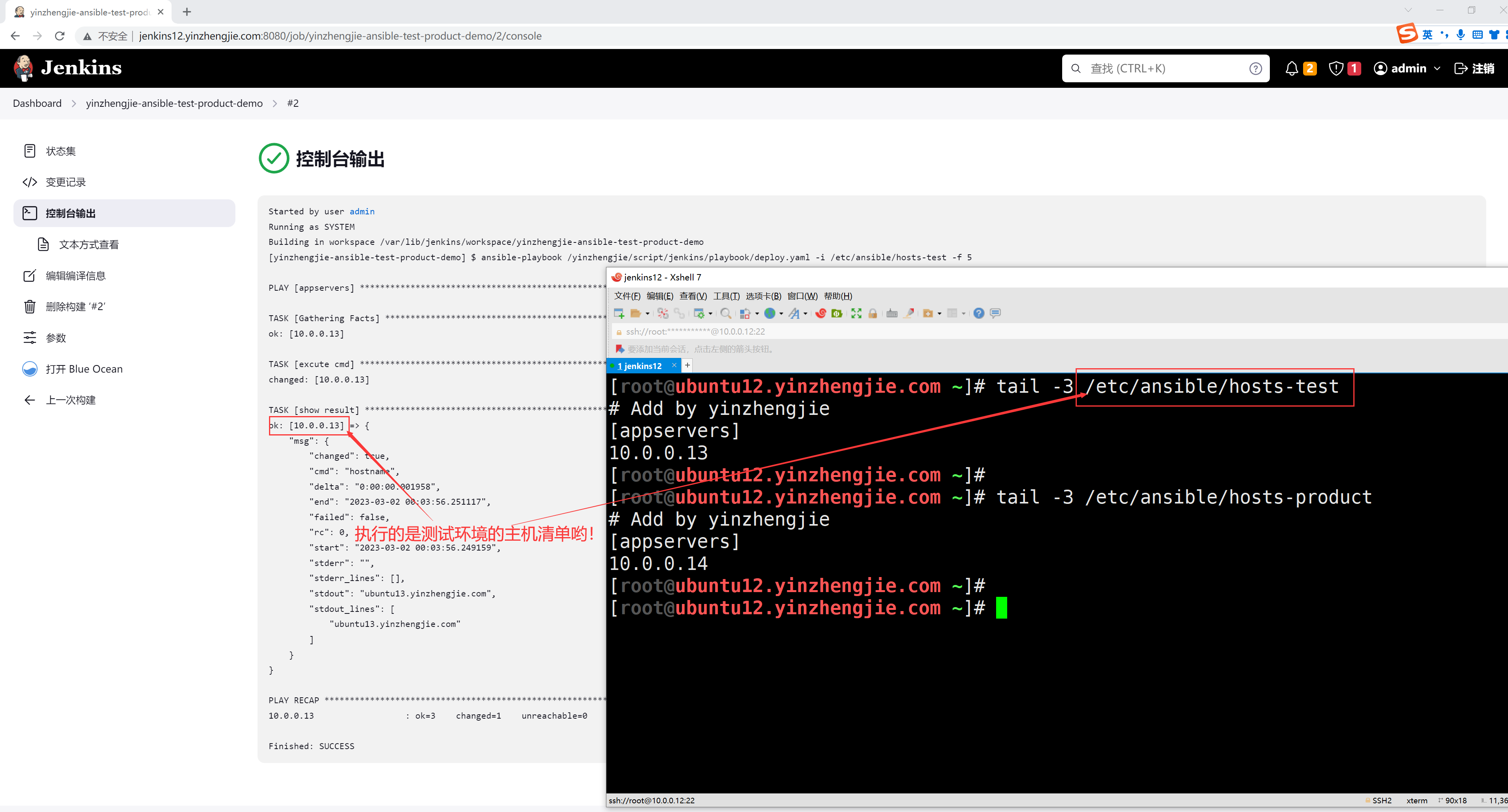Image resolution: width=1508 pixels, height=812 pixels.
Task: Click the Jenkins notification bell icon
Action: pos(1291,68)
